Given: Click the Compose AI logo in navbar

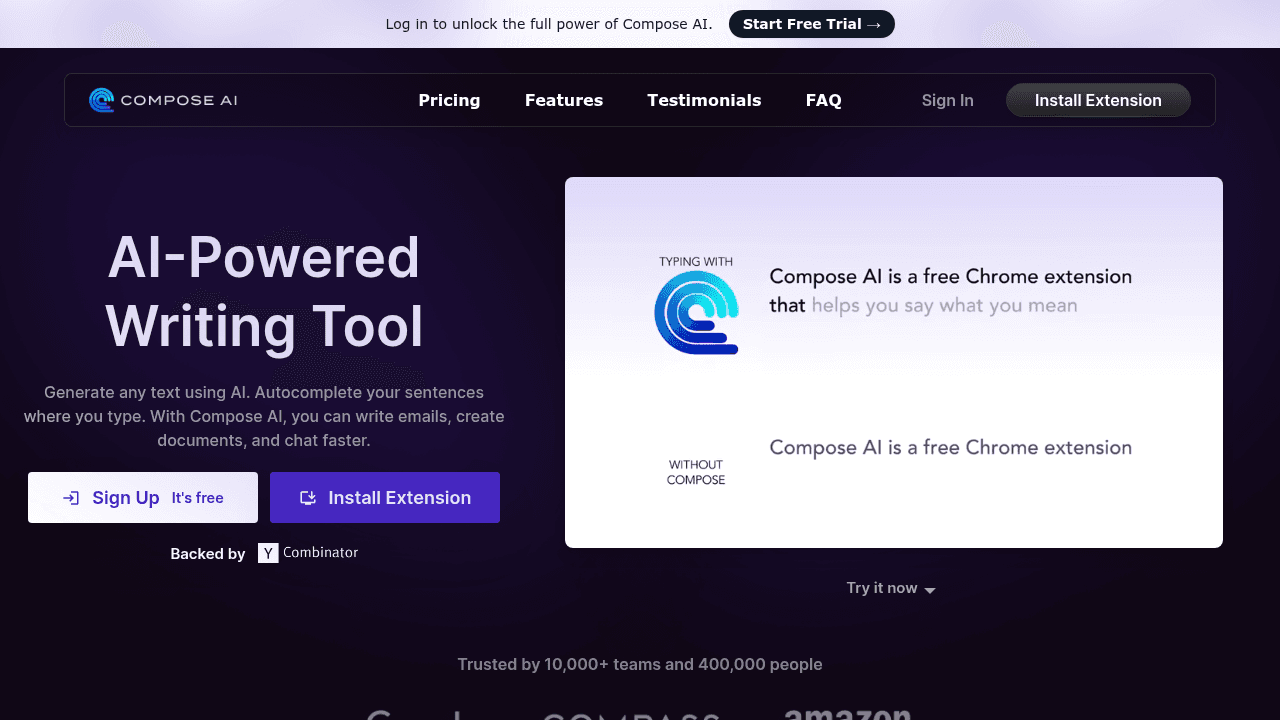Looking at the screenshot, I should coord(163,100).
